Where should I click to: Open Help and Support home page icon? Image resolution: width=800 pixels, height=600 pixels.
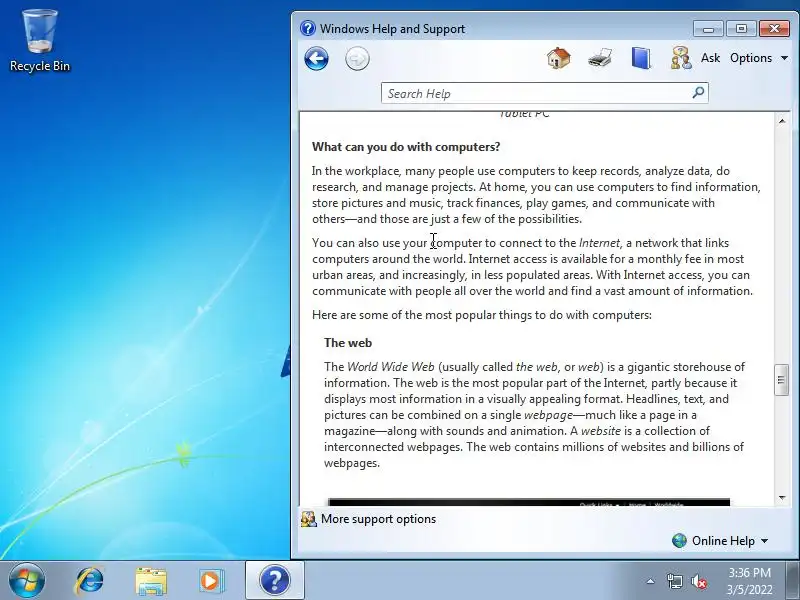tap(559, 58)
